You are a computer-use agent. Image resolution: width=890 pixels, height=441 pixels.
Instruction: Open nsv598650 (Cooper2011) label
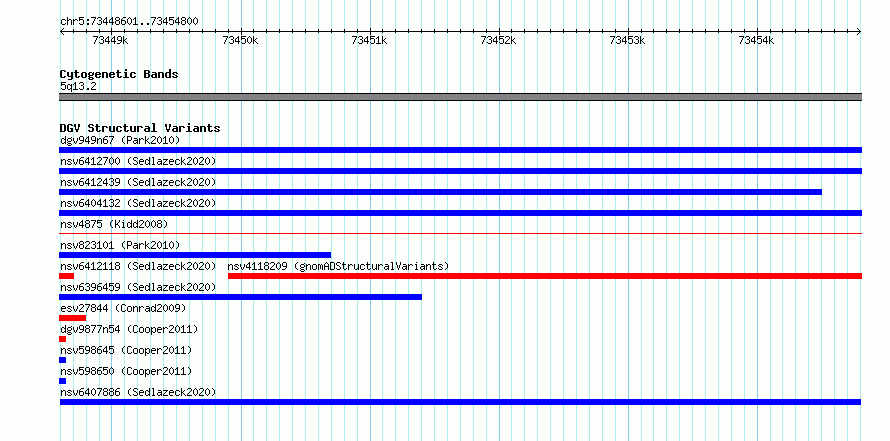tap(126, 371)
